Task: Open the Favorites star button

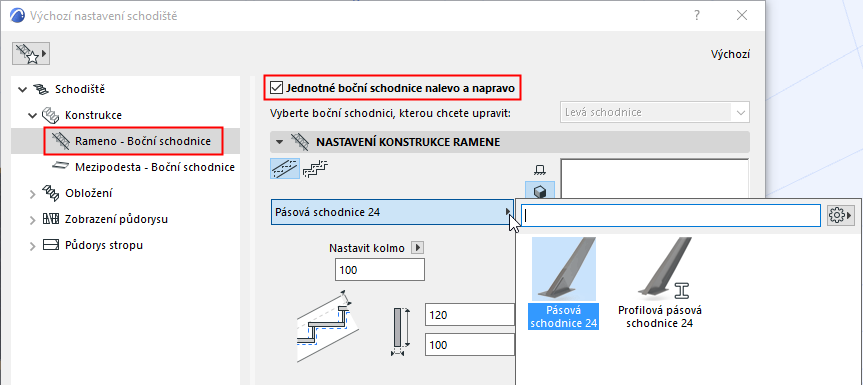Action: (x=30, y=54)
